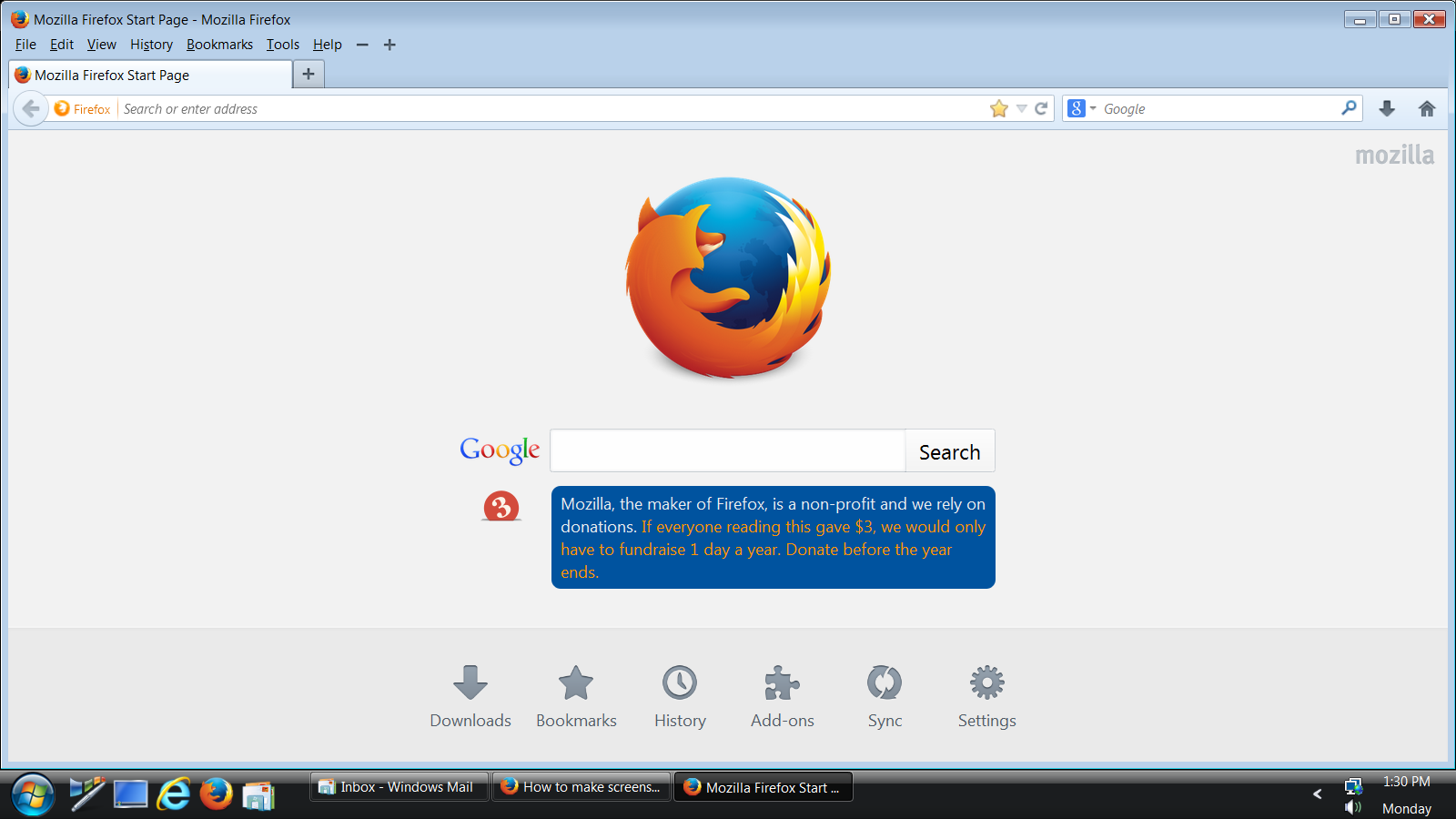
Task: Open the Downloads shortcut on start page
Action: pyautogui.click(x=470, y=697)
